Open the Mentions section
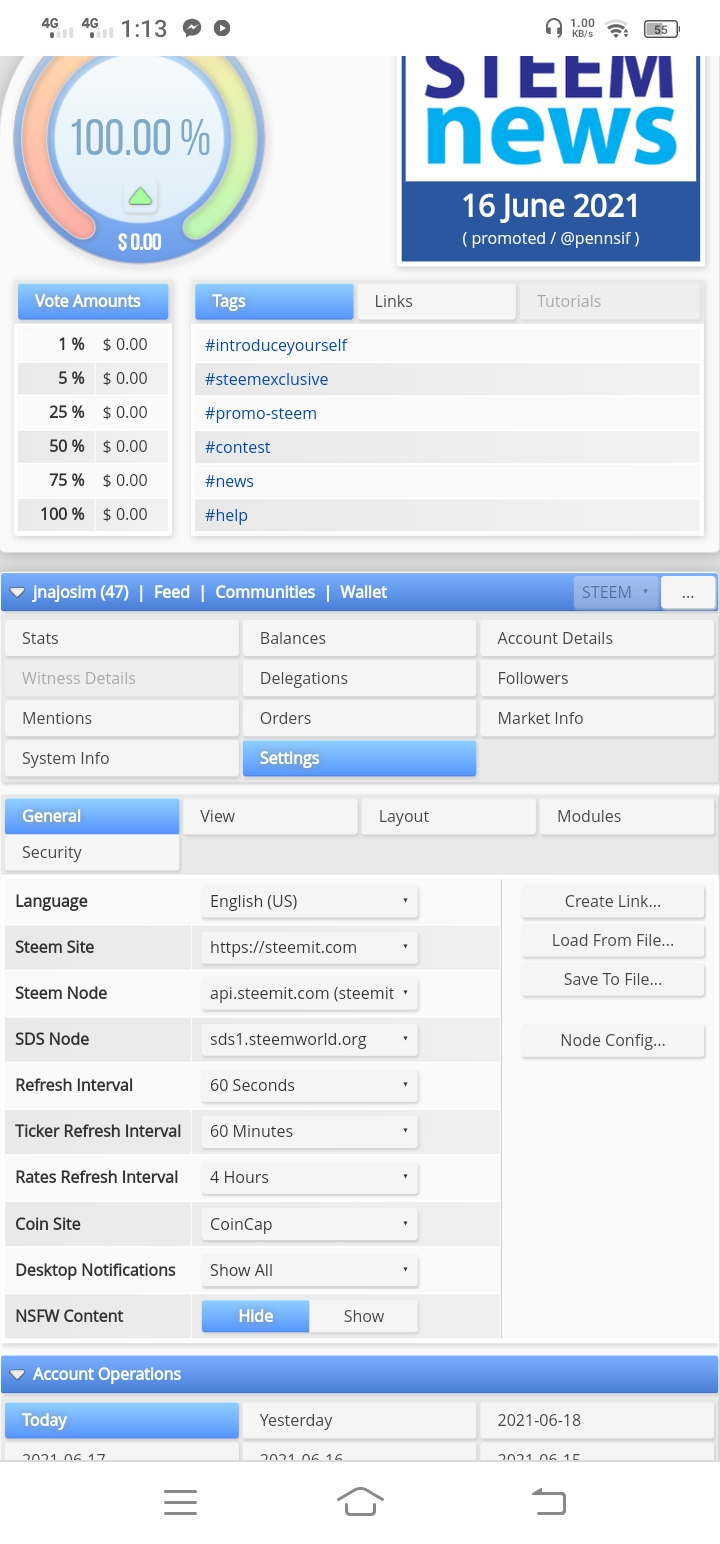Image resolution: width=720 pixels, height=1544 pixels. point(122,718)
